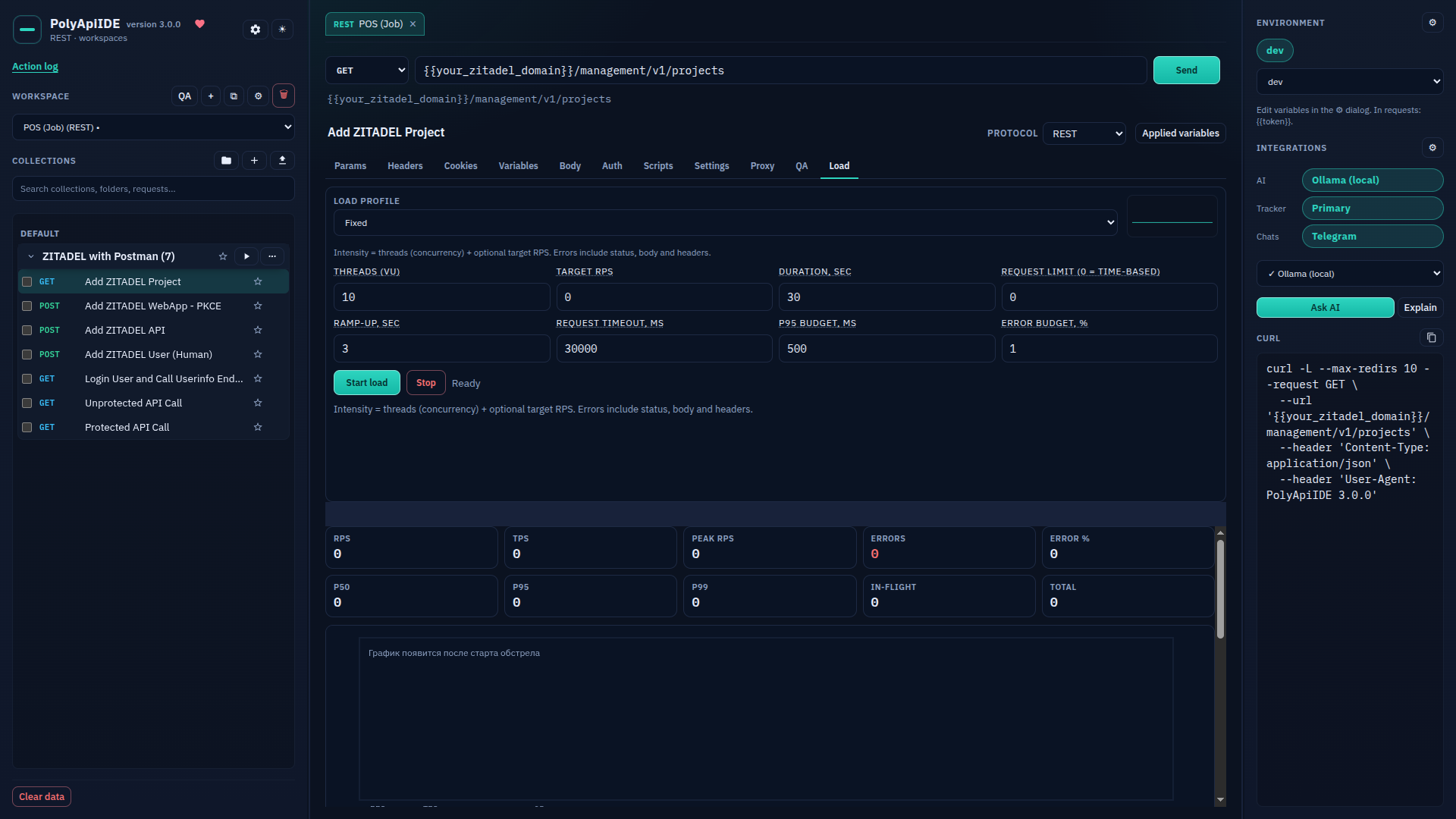Open workspace settings gear icon
1456x819 pixels.
pos(258,96)
